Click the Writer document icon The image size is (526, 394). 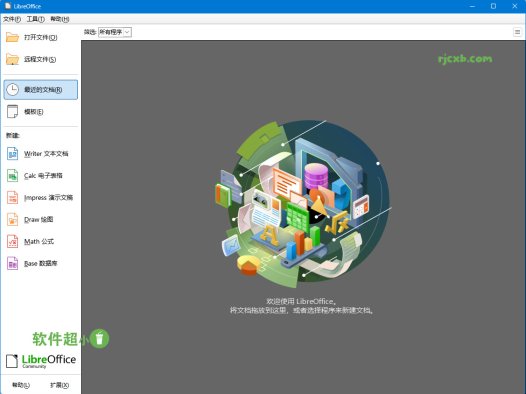point(12,154)
